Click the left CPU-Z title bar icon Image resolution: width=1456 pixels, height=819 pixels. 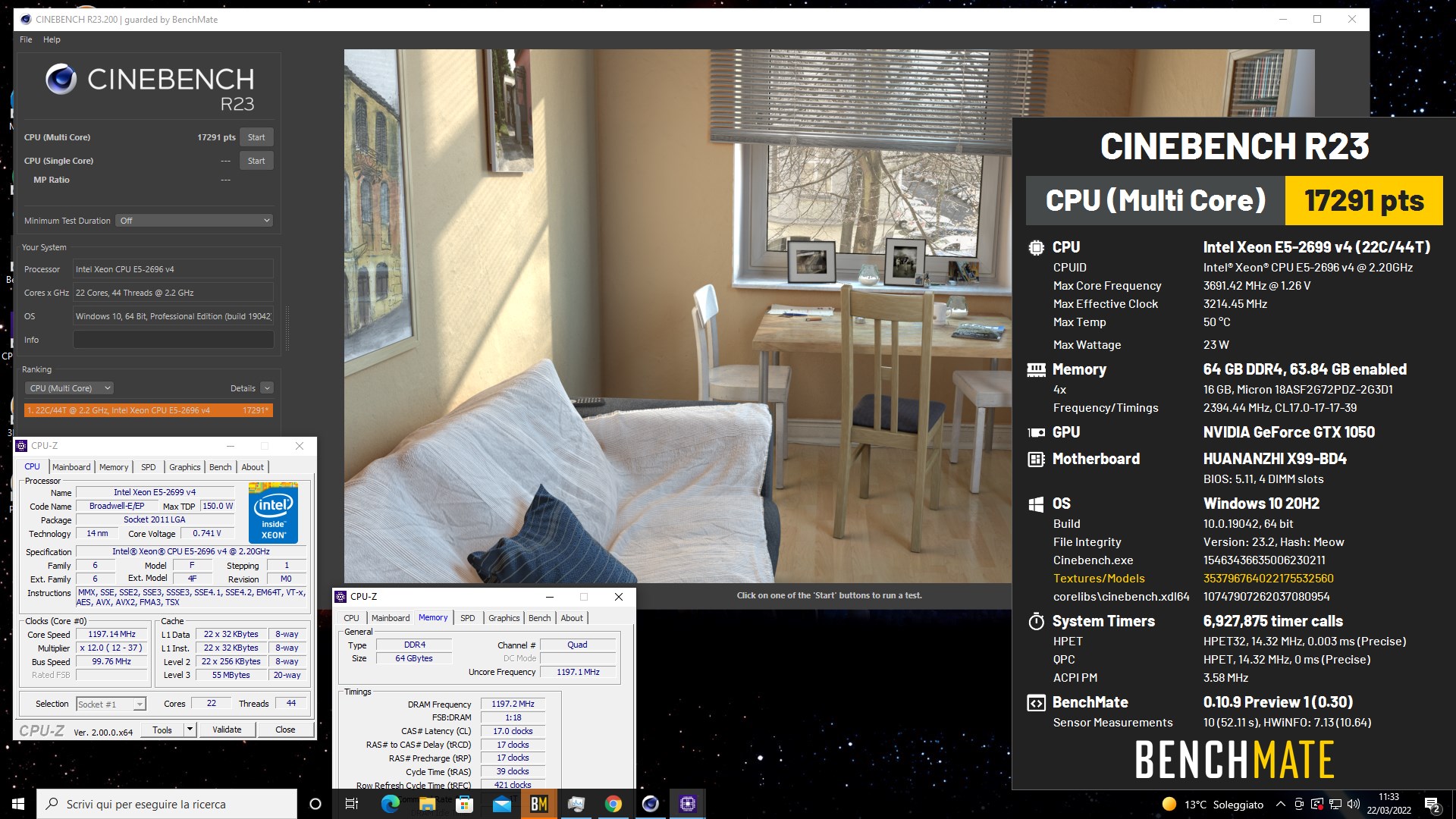point(21,446)
